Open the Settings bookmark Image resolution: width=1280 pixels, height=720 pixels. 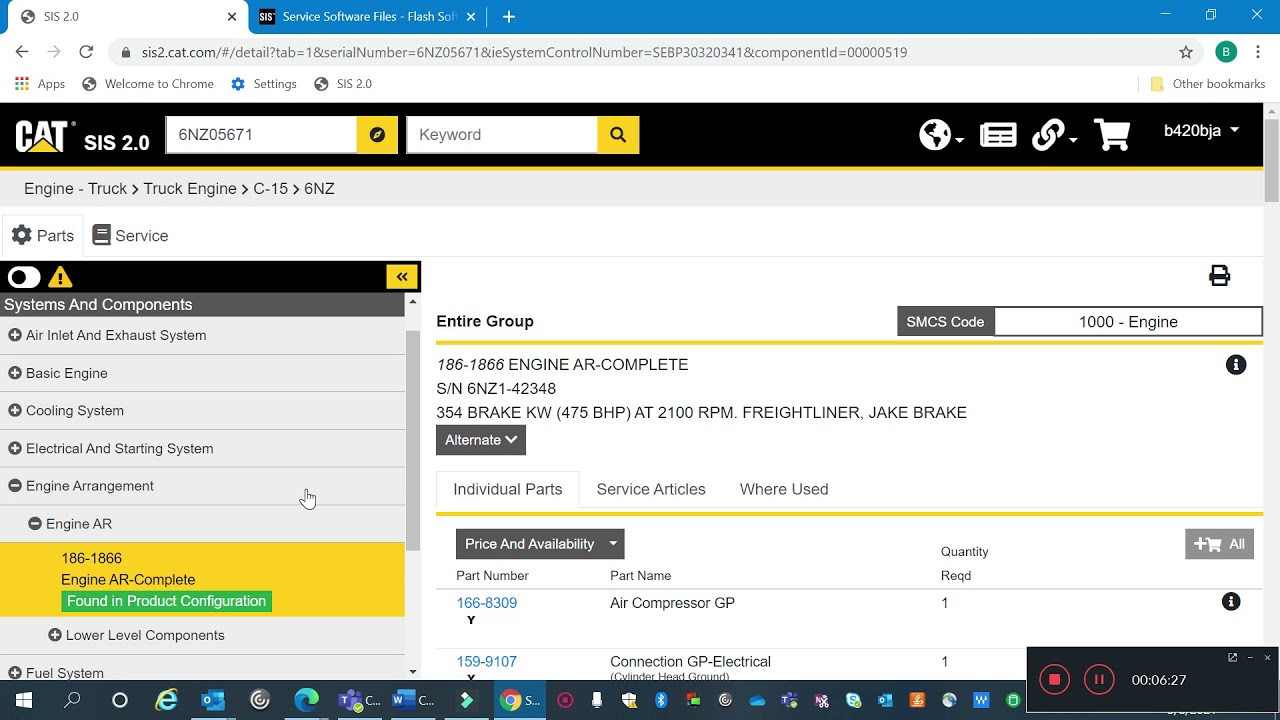264,84
